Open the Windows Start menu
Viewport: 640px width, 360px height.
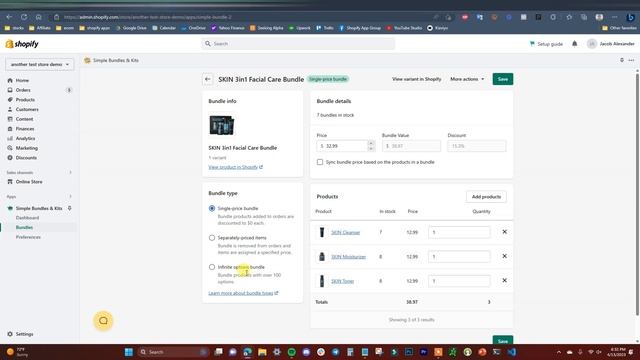tap(129, 352)
